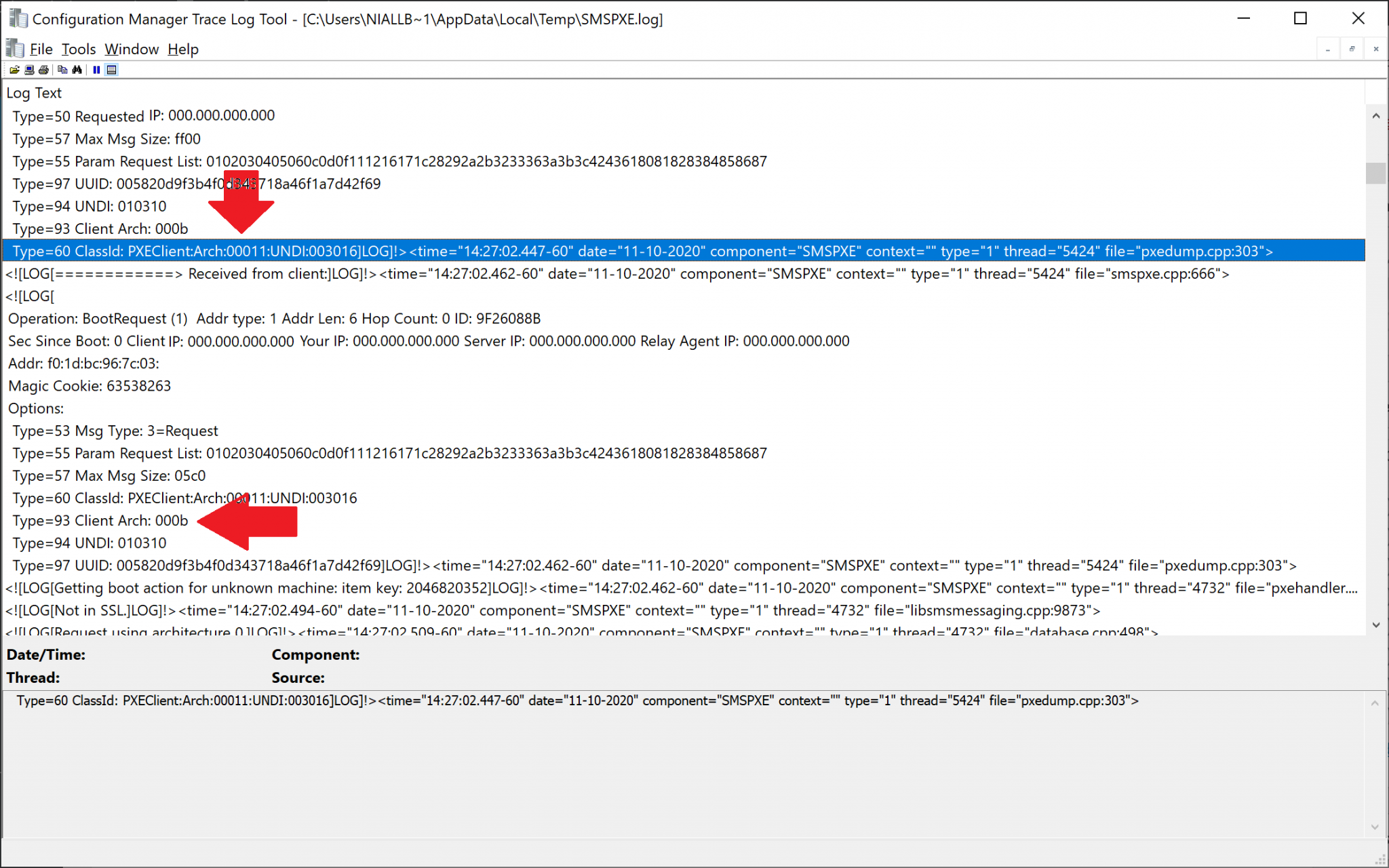Find text with the binoculars icon
The width and height of the screenshot is (1389, 868).
[77, 69]
